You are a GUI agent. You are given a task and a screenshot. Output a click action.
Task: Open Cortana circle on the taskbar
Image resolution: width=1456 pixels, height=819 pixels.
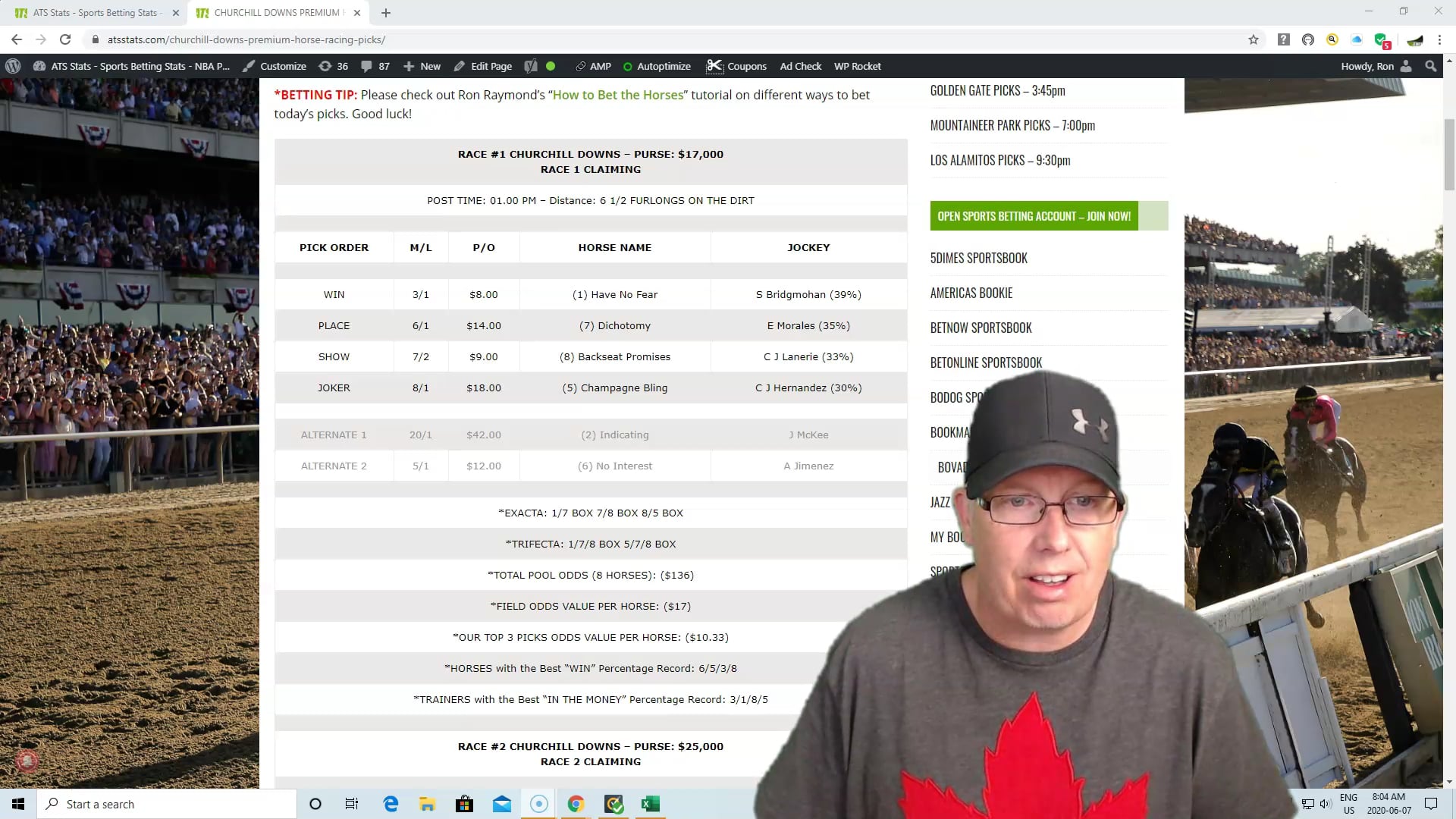click(315, 804)
